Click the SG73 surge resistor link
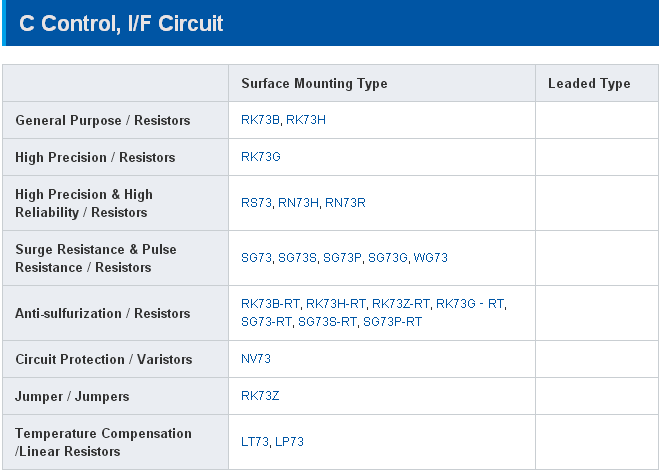Screen dimensions: 662x474 [x=256, y=258]
